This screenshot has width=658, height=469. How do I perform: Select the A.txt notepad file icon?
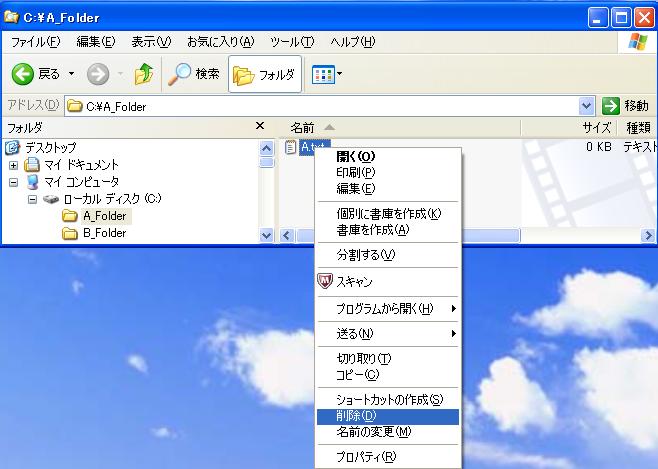tap(290, 147)
